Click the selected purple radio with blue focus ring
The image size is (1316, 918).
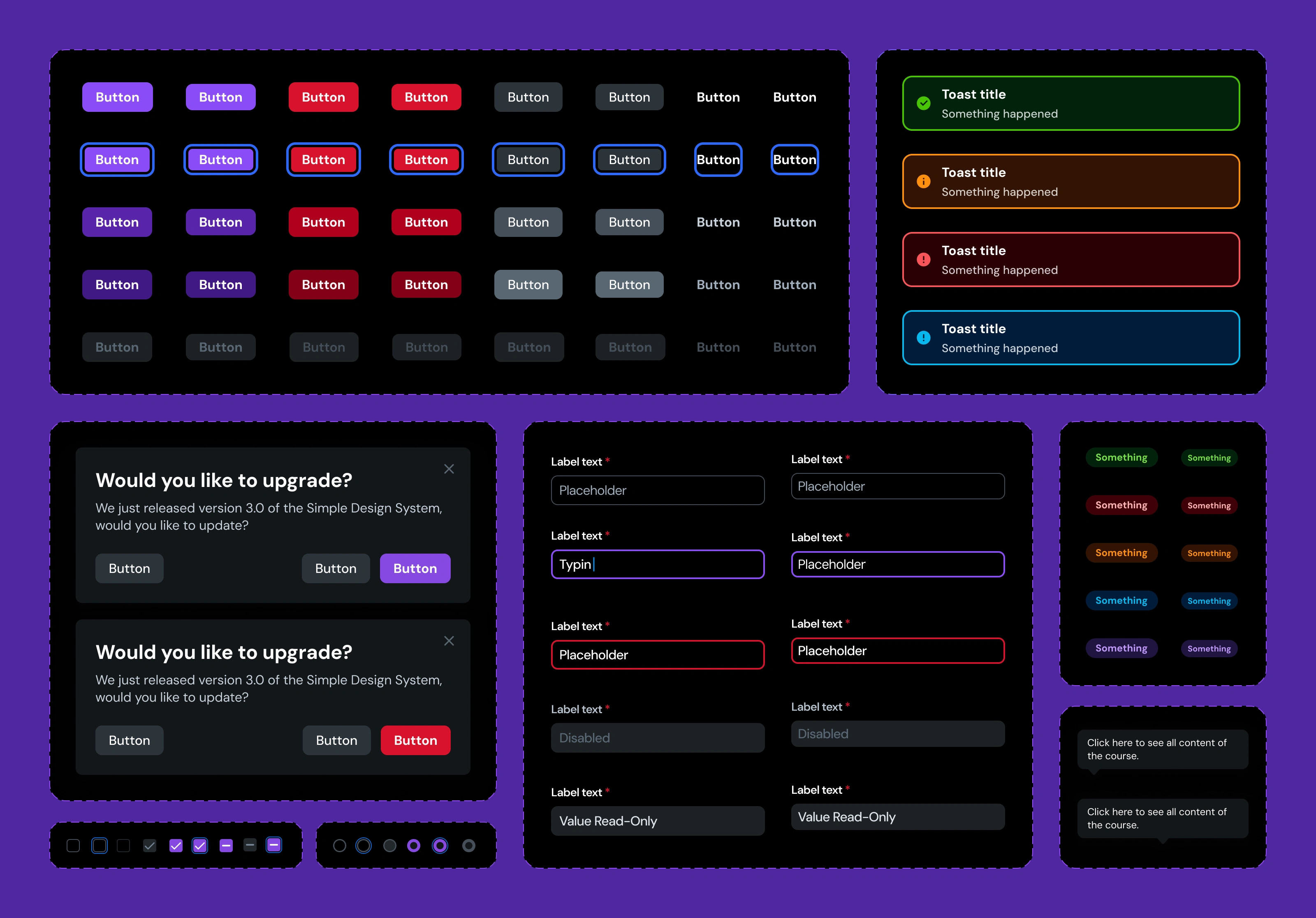point(440,846)
